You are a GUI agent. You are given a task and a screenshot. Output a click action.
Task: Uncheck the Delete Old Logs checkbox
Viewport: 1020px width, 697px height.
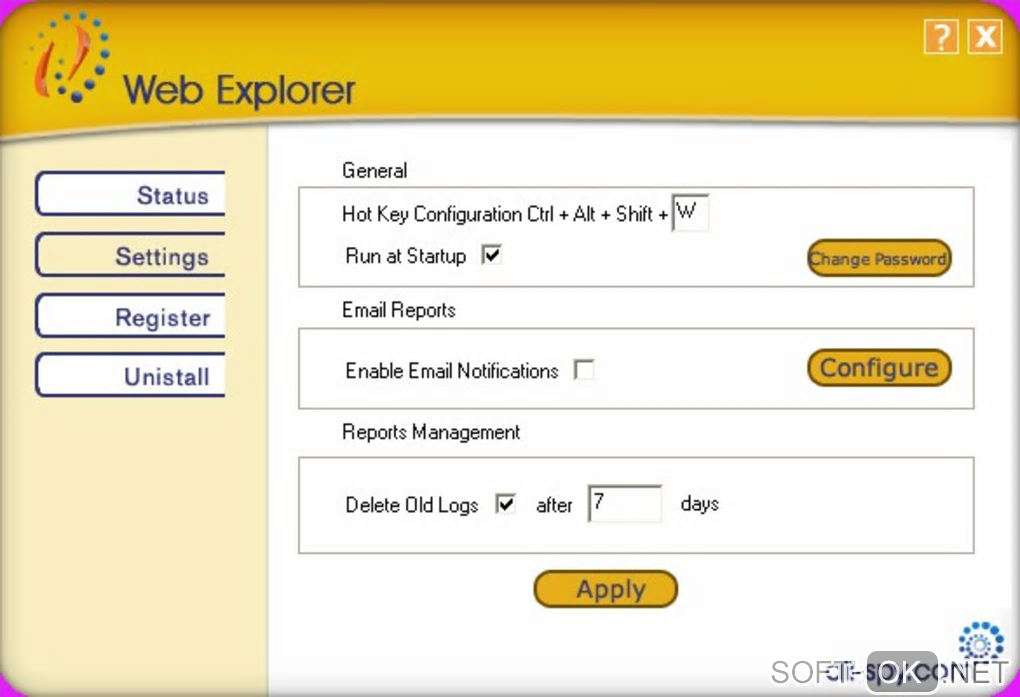pyautogui.click(x=505, y=504)
